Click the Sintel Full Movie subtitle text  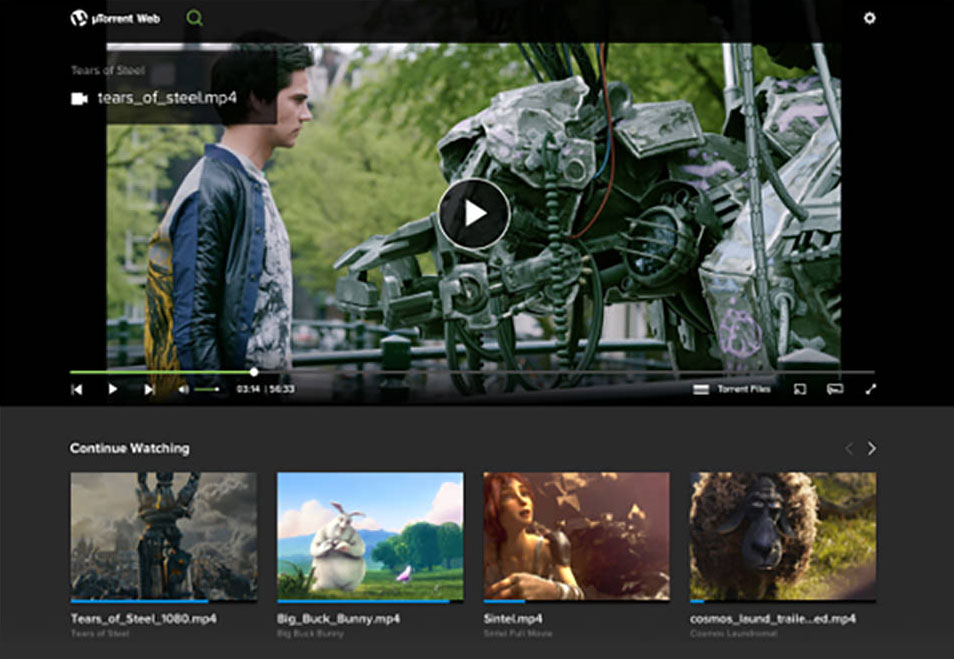click(518, 633)
